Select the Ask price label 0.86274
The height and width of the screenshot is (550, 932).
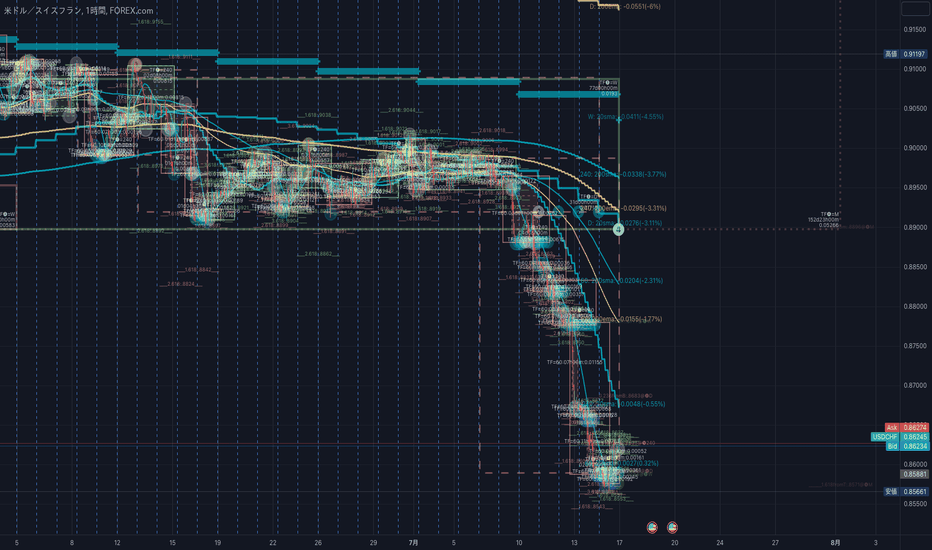coord(906,428)
